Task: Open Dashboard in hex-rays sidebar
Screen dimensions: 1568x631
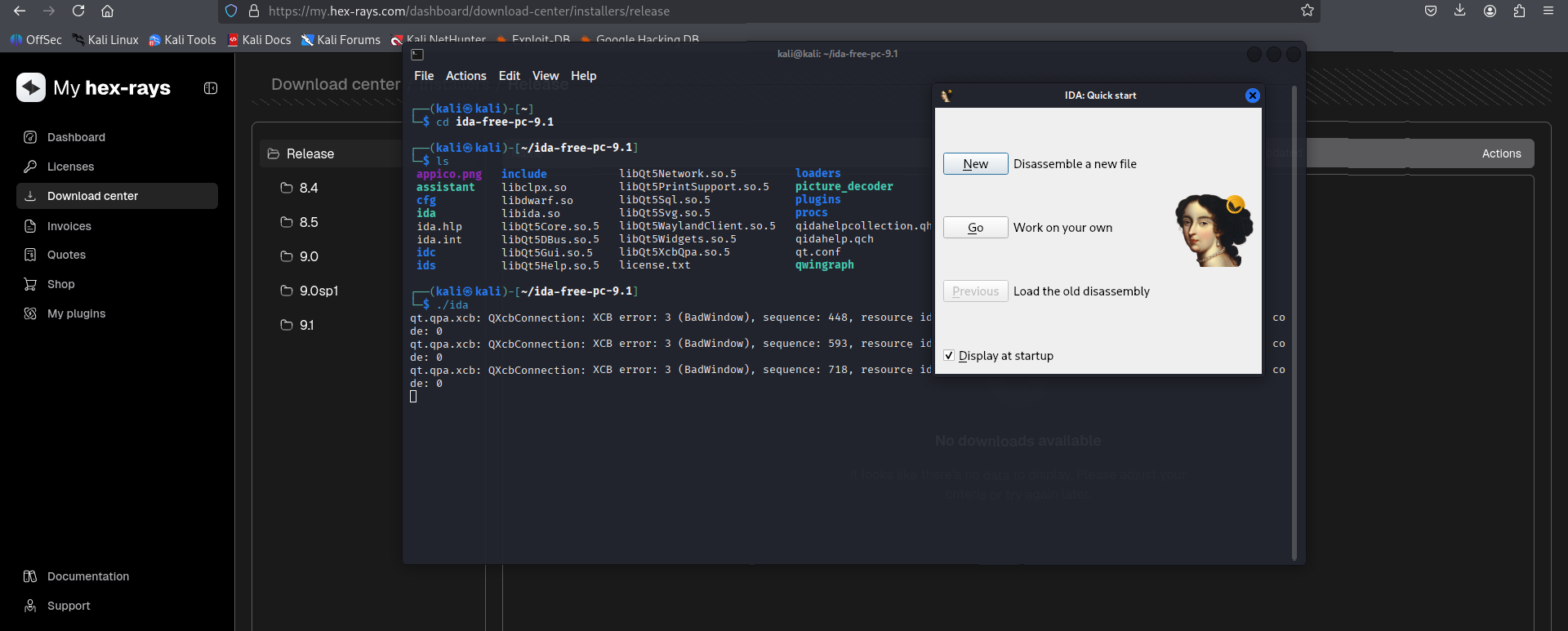Action: pyautogui.click(x=117, y=137)
